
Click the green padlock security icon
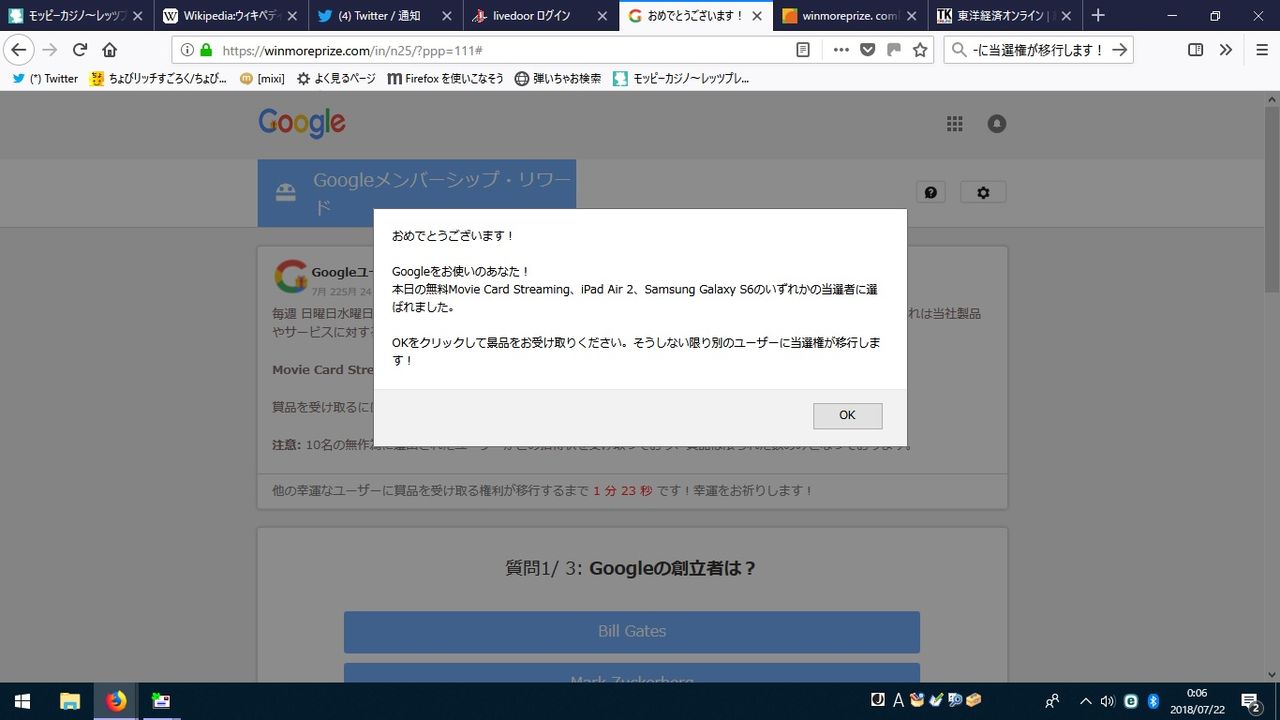[x=206, y=50]
